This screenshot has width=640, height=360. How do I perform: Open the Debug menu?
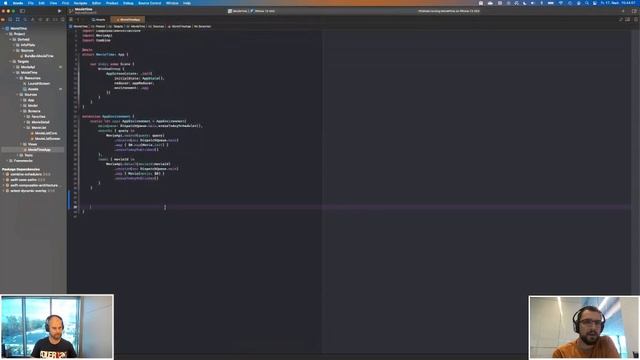click(128, 3)
